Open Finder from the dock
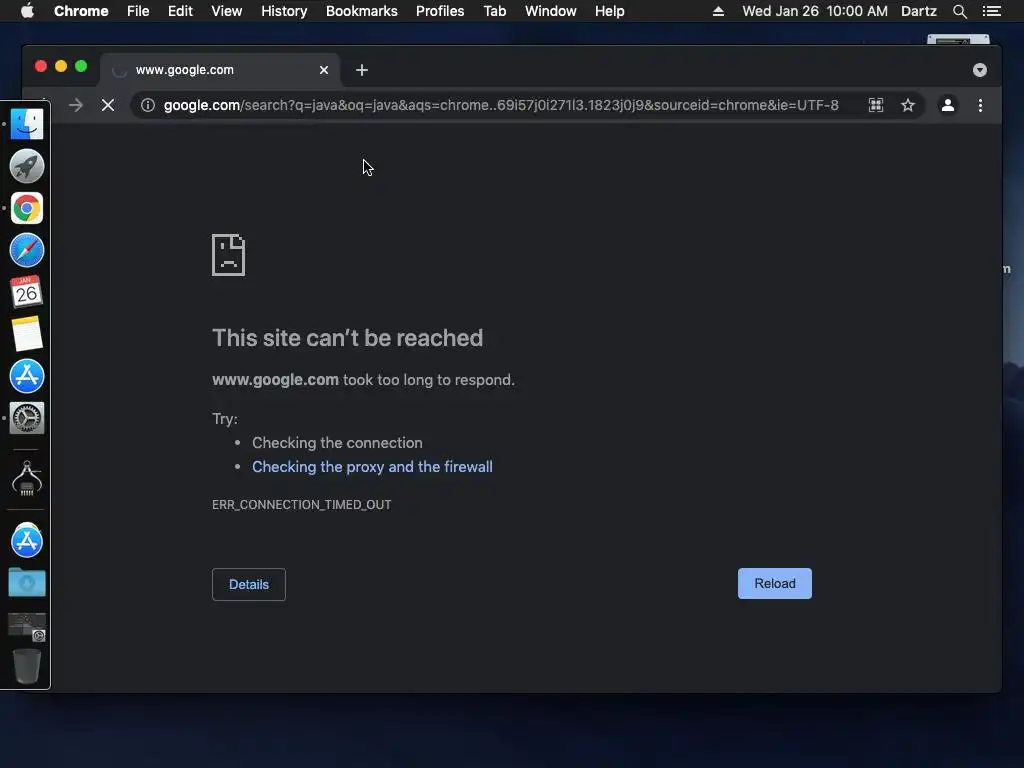 pos(27,124)
